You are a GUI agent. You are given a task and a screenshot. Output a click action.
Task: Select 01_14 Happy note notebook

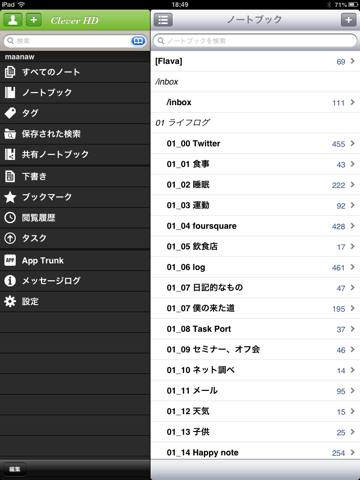click(256, 452)
